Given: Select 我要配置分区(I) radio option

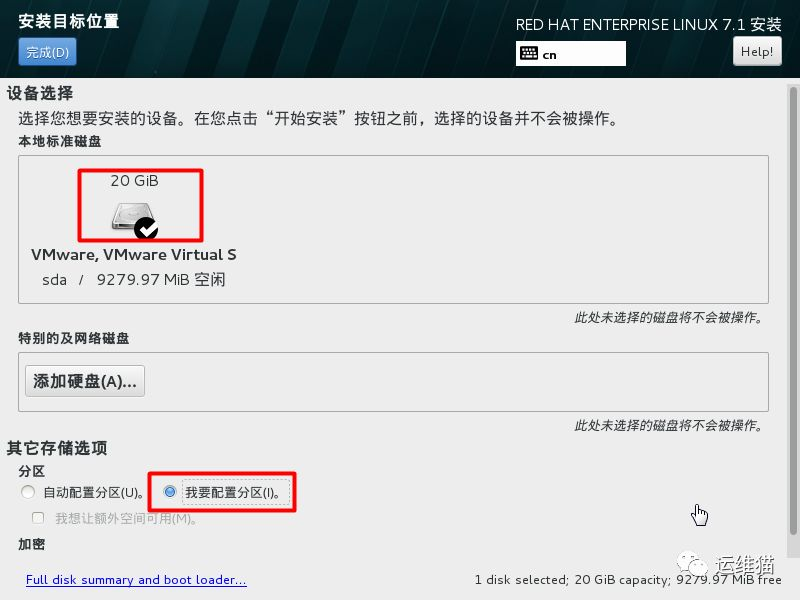Looking at the screenshot, I should point(170,492).
